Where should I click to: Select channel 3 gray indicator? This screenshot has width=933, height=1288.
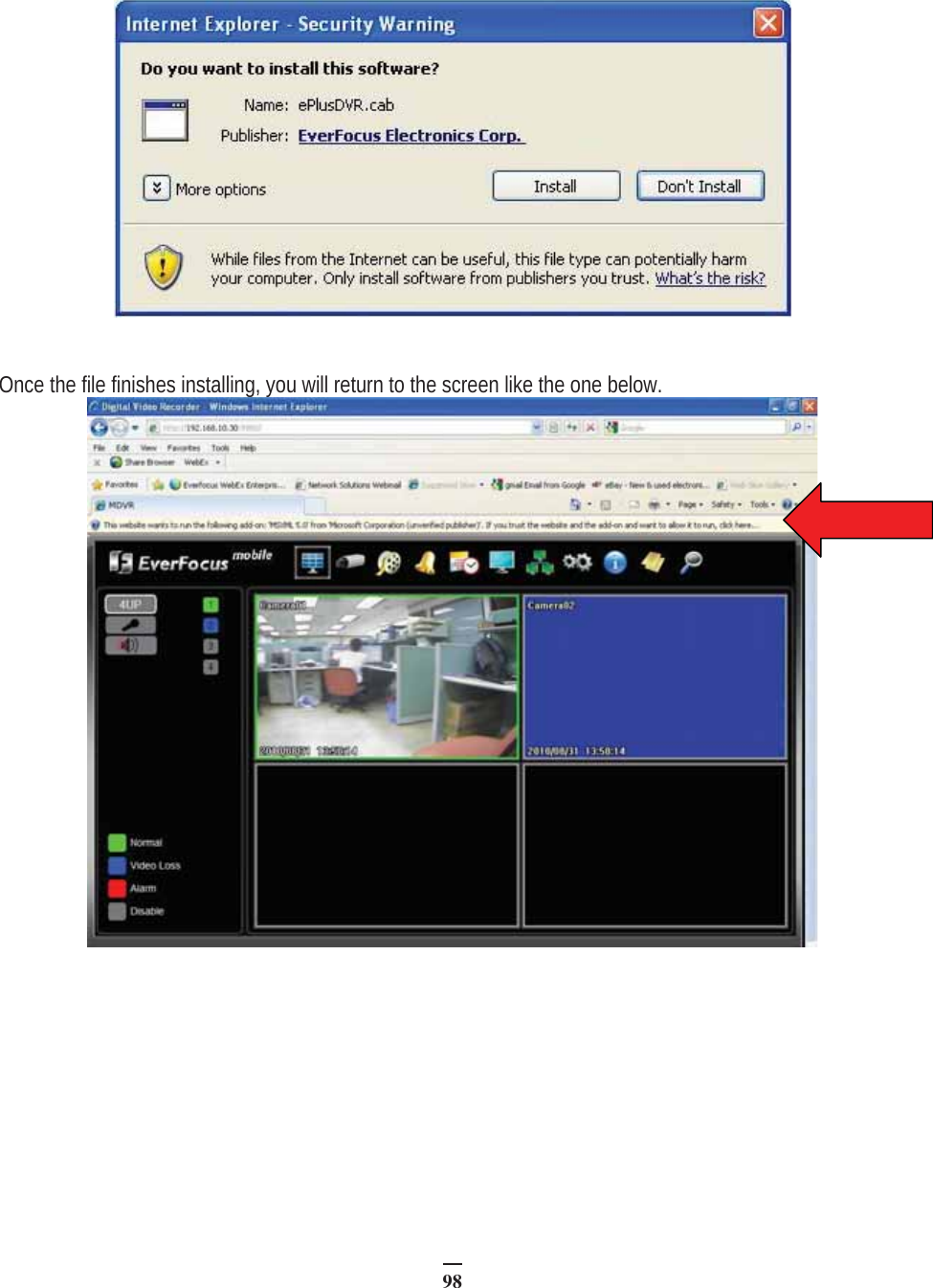[211, 647]
